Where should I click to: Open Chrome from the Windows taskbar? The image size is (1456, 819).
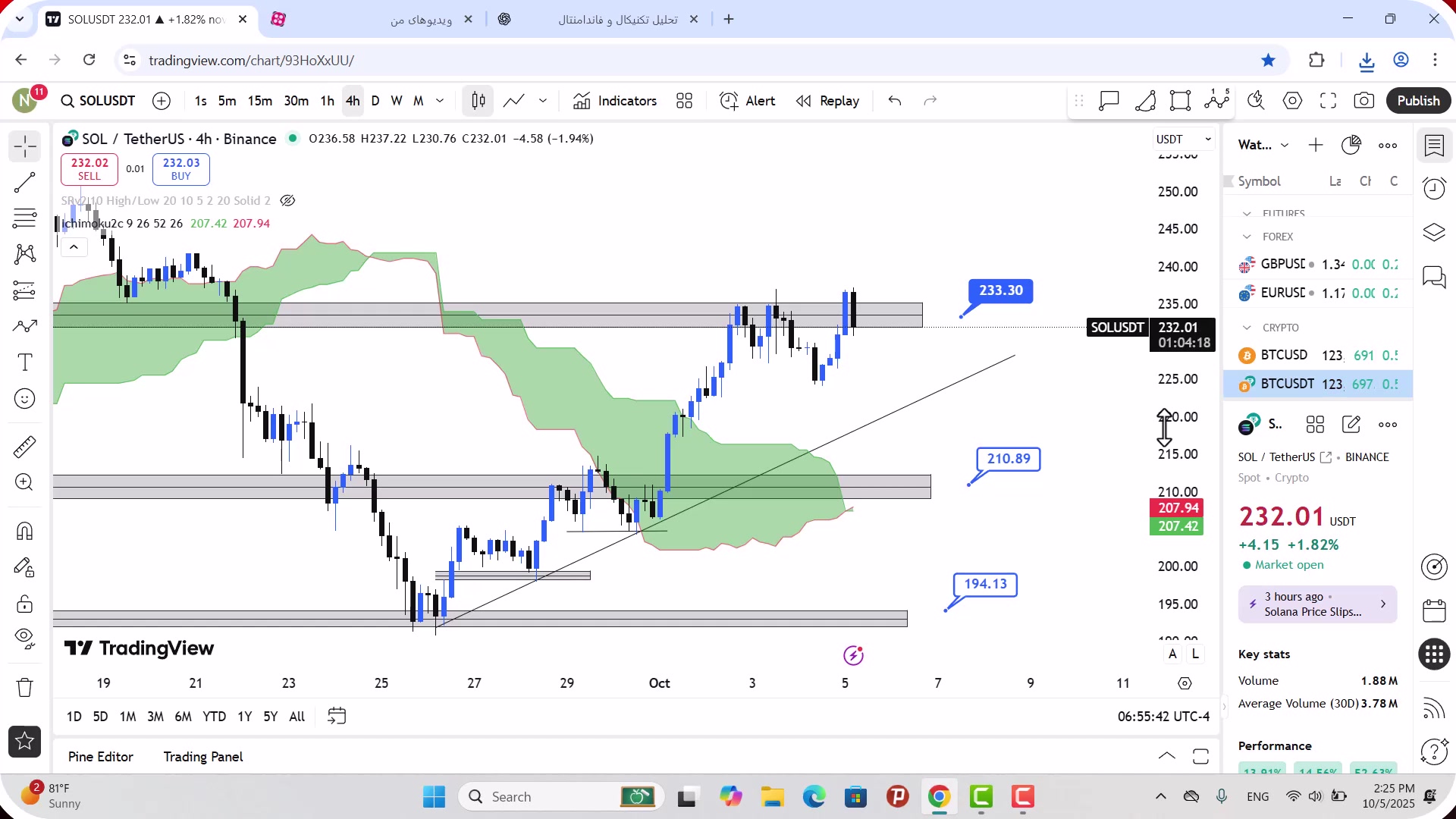(939, 797)
